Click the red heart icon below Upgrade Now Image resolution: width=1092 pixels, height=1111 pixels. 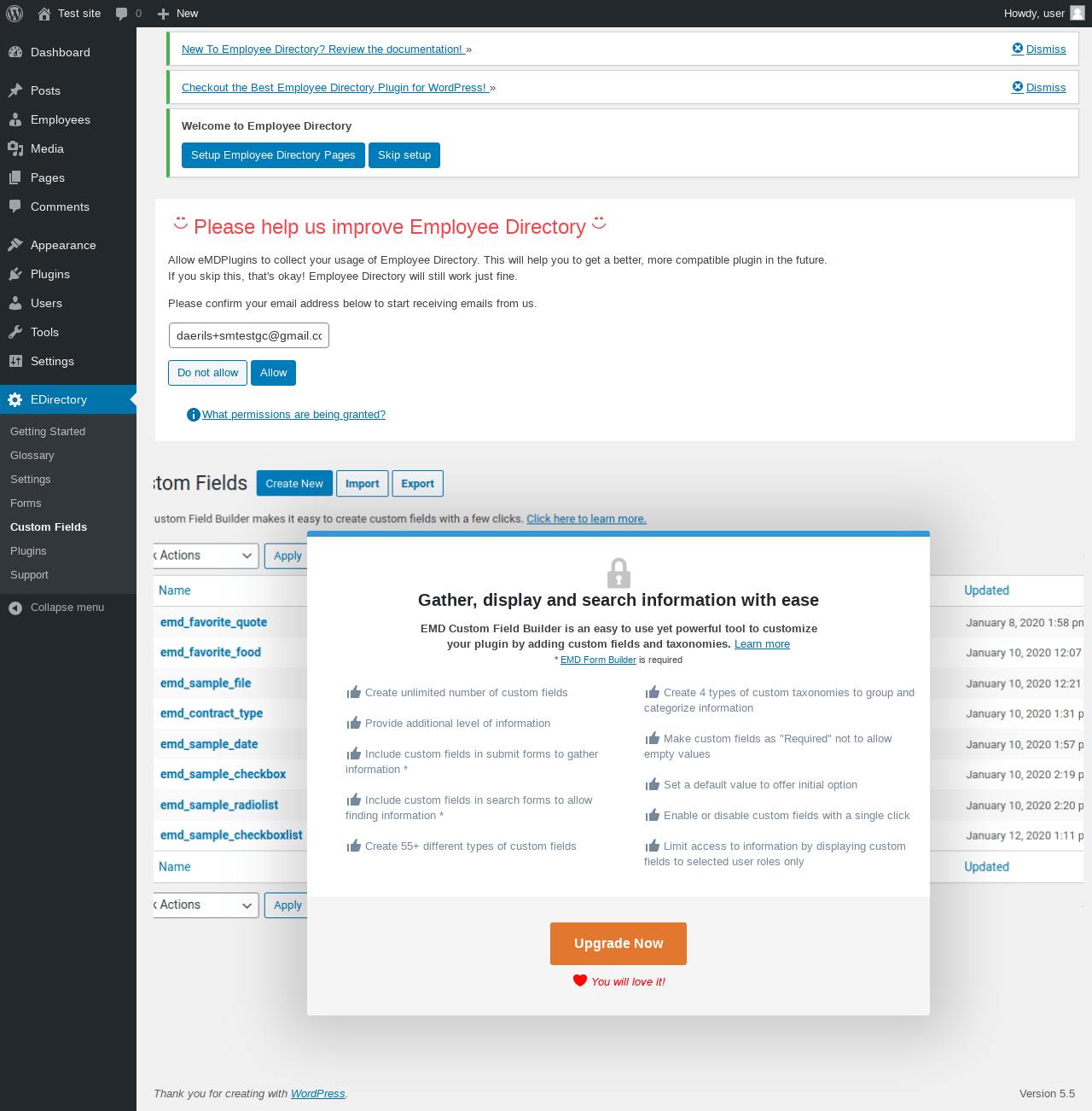580,980
